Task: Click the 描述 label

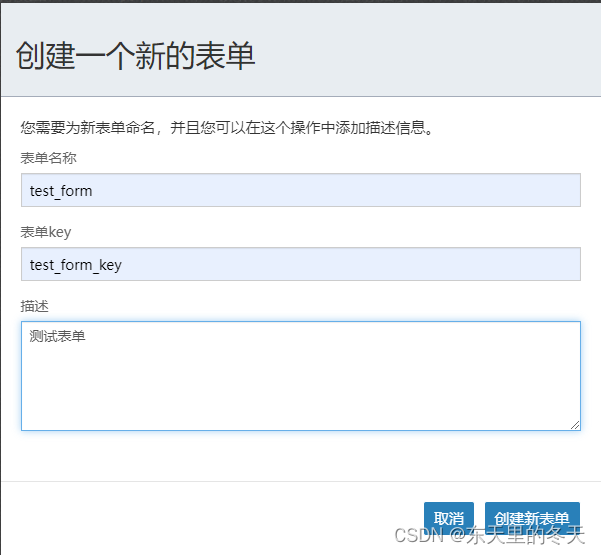Action: coord(34,305)
